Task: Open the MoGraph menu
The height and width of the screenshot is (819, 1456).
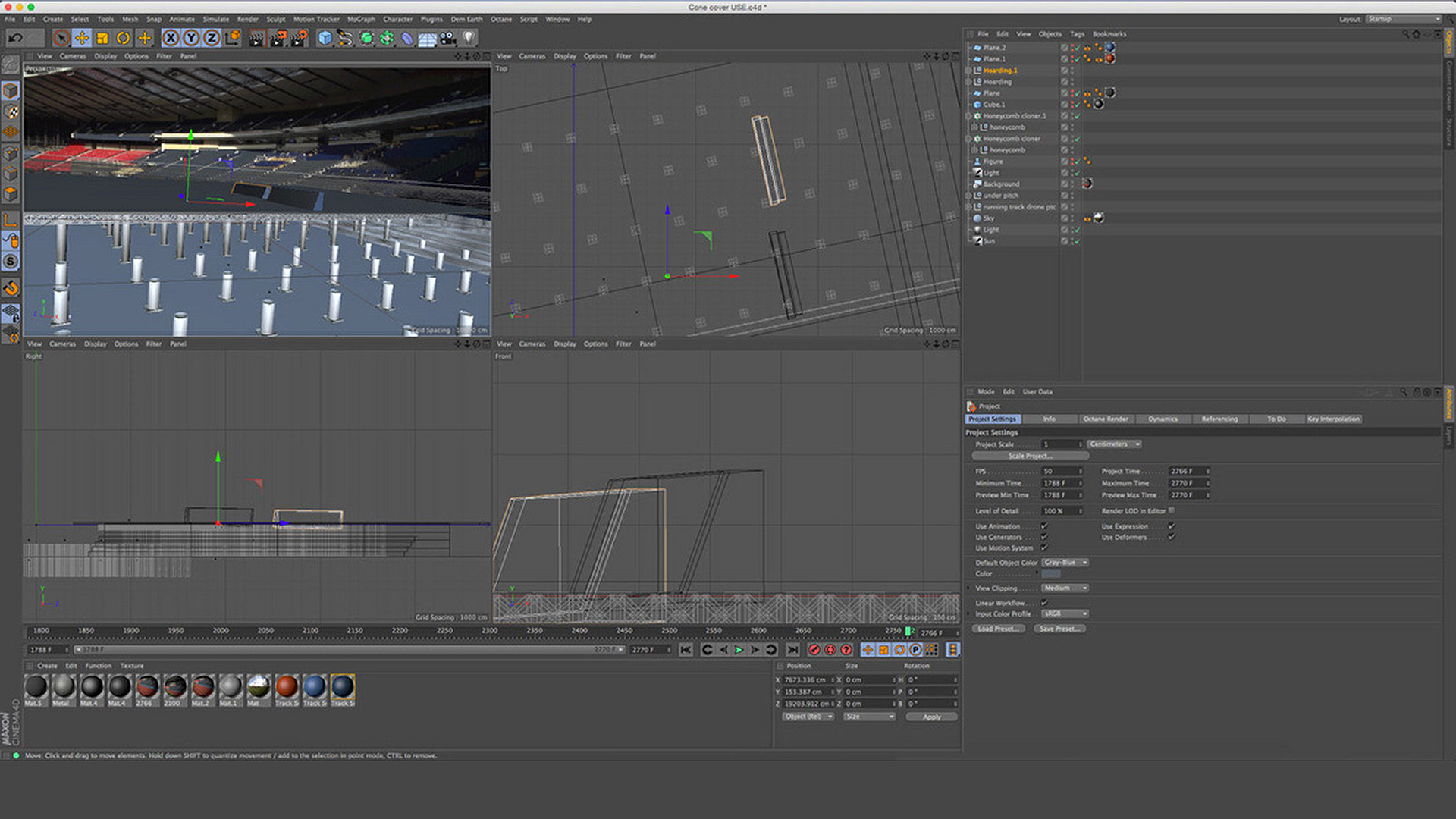Action: tap(361, 19)
